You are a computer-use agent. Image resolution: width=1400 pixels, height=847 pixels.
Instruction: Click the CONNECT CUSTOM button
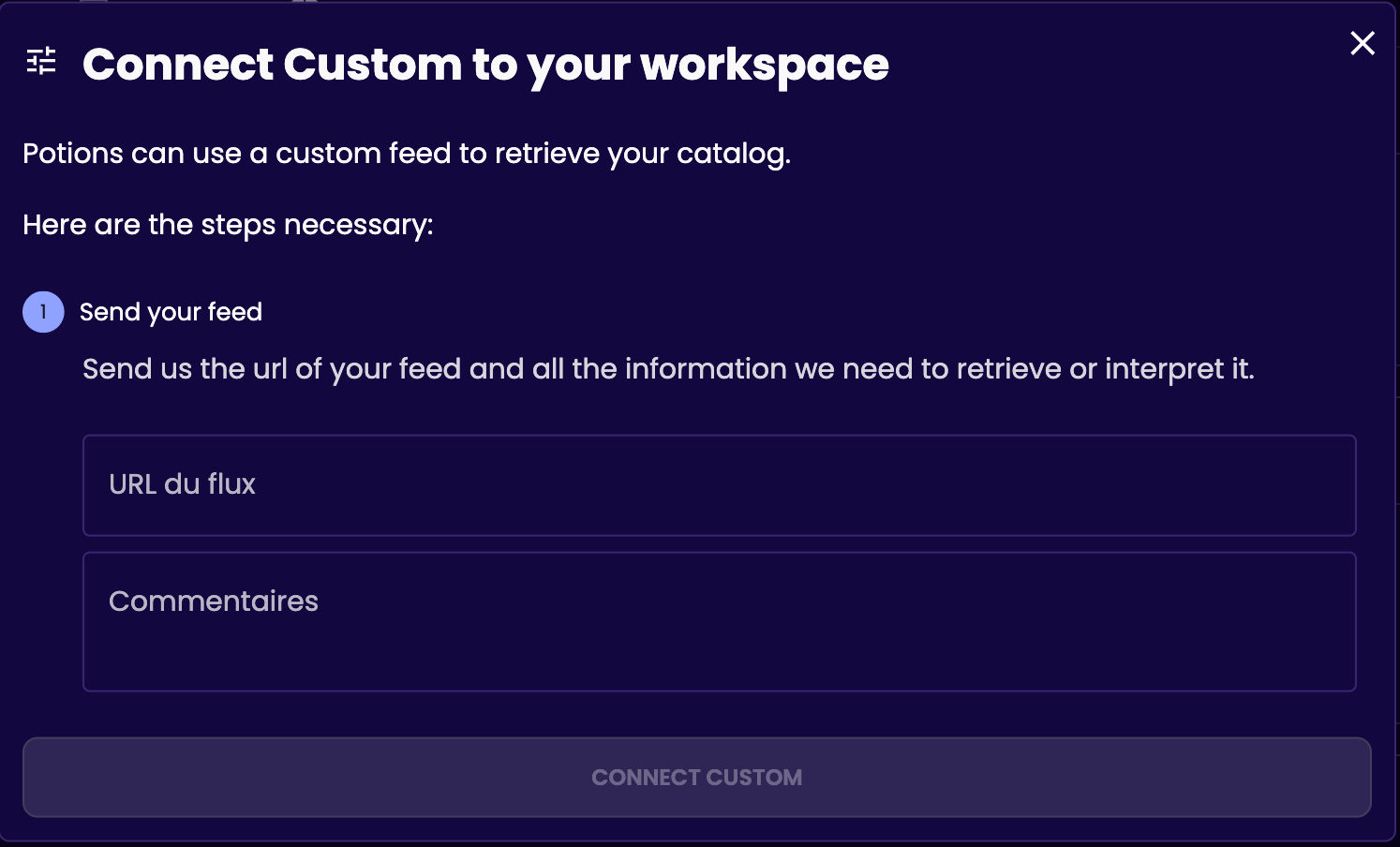697,778
